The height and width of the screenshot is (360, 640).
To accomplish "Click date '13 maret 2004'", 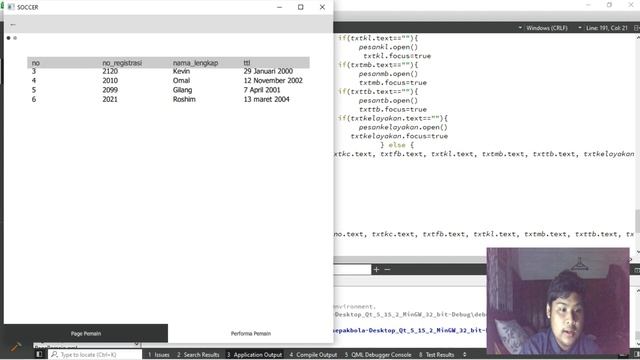I will pyautogui.click(x=266, y=99).
